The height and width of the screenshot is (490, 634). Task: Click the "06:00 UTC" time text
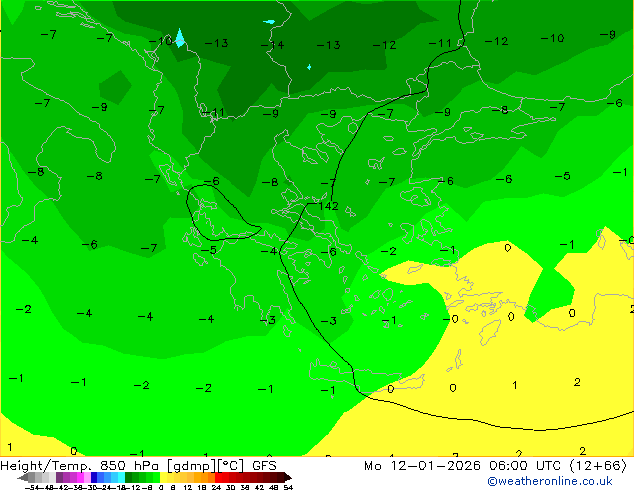527,466
